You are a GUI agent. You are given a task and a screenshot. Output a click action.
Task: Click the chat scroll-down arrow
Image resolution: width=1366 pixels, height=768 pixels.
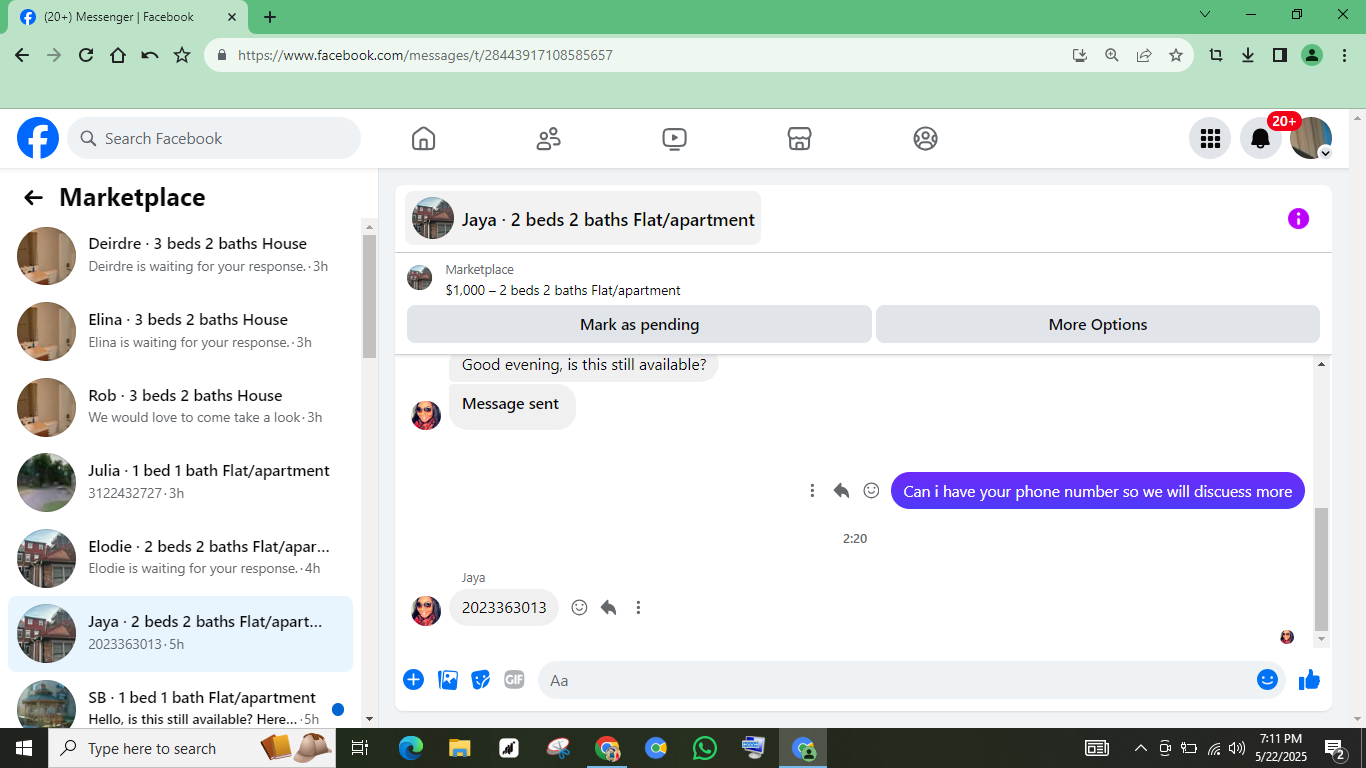1321,639
